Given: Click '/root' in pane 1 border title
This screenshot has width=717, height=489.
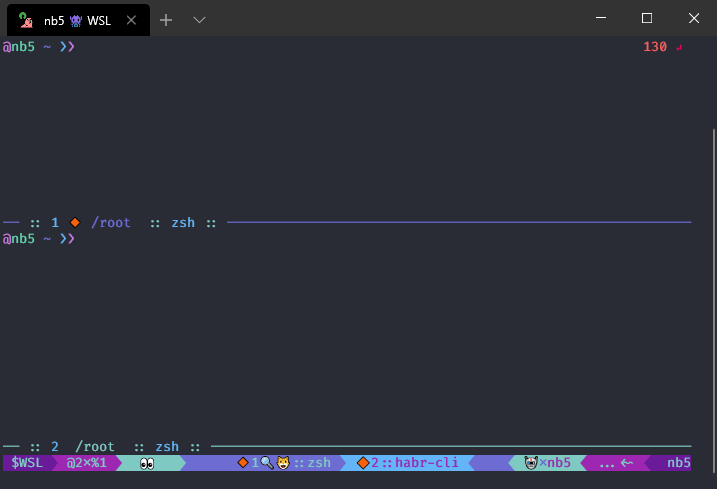Looking at the screenshot, I should 111,223.
